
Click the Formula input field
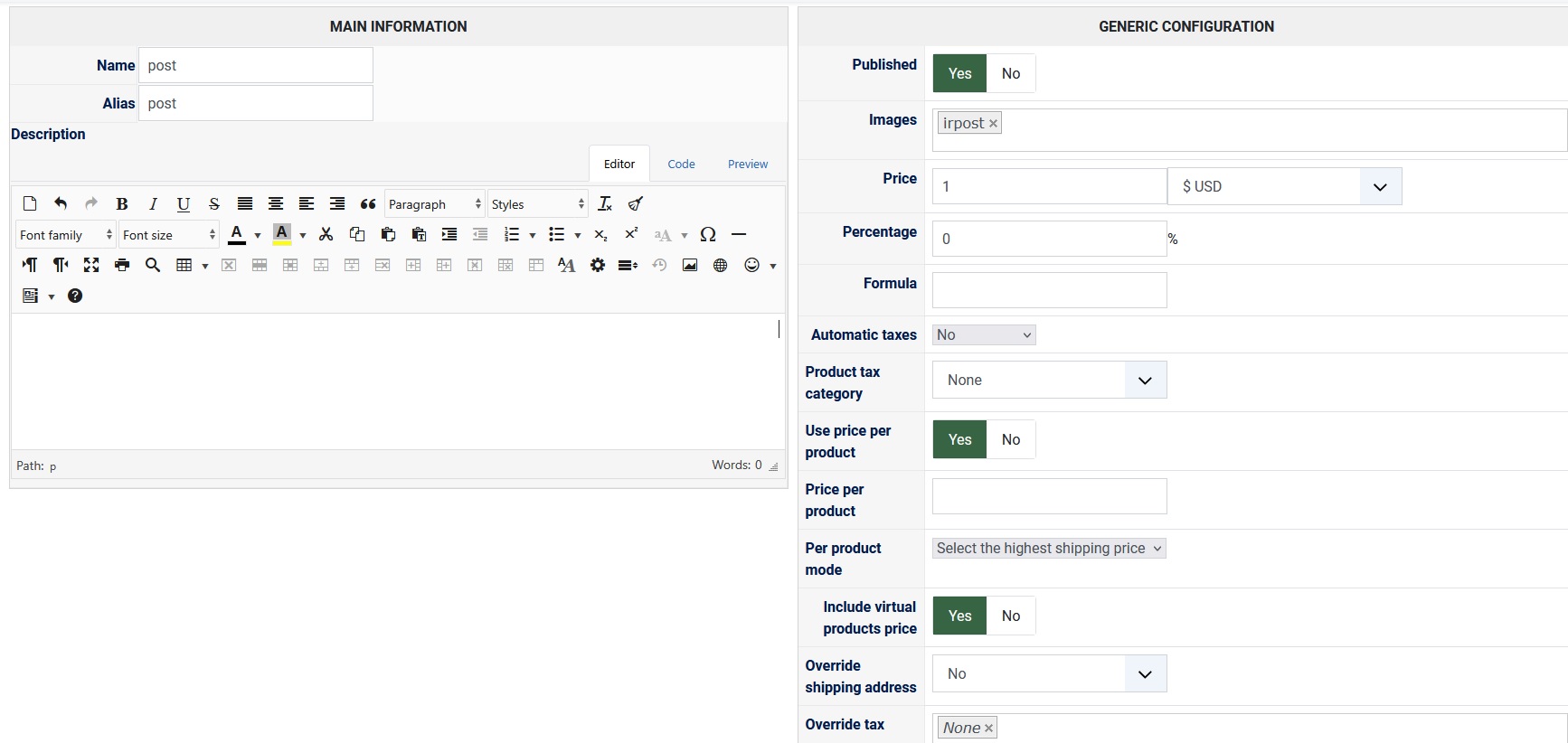[x=1049, y=291]
